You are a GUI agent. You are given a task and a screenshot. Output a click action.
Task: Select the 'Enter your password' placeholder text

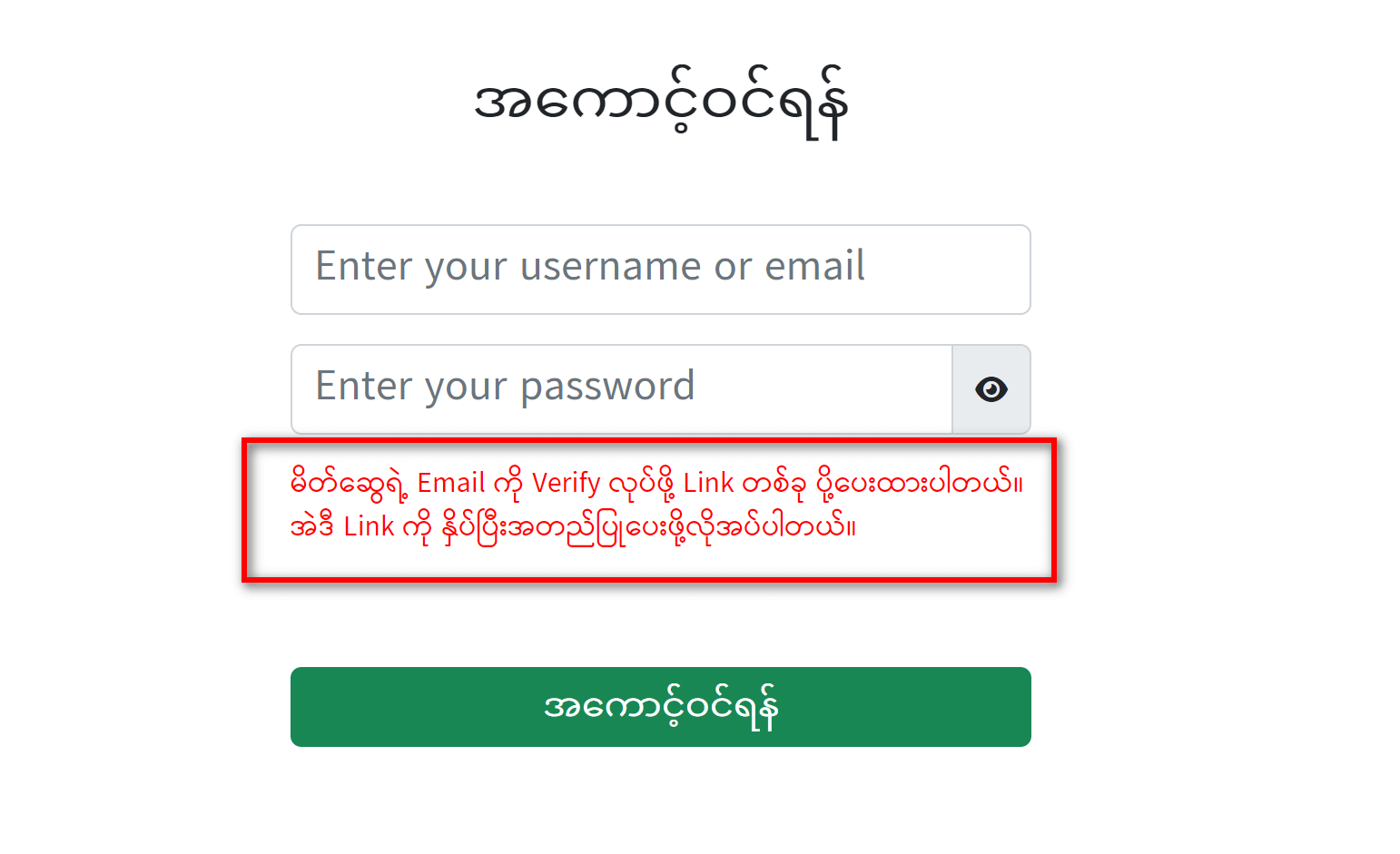pyautogui.click(x=505, y=387)
